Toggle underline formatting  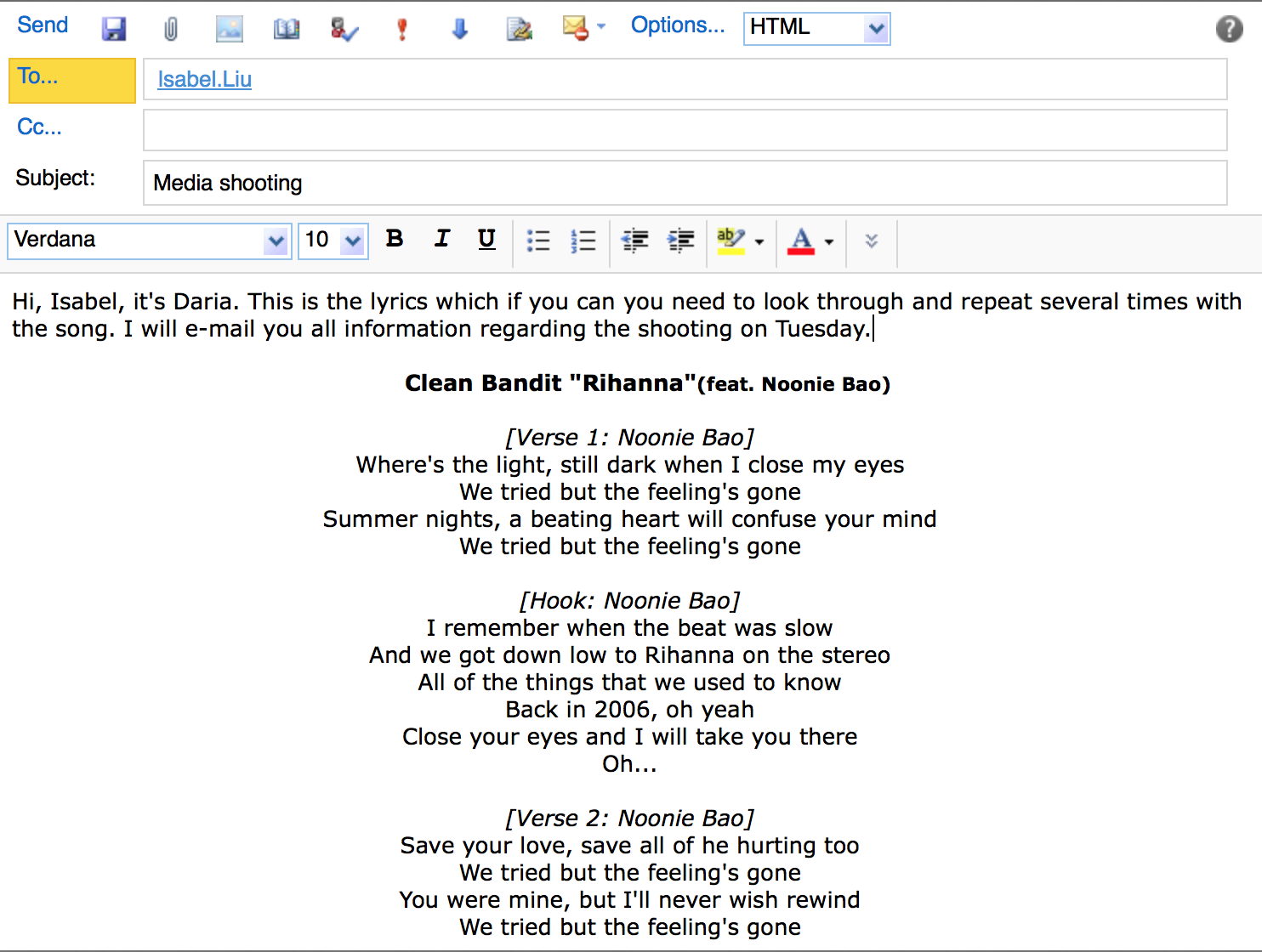(x=486, y=240)
